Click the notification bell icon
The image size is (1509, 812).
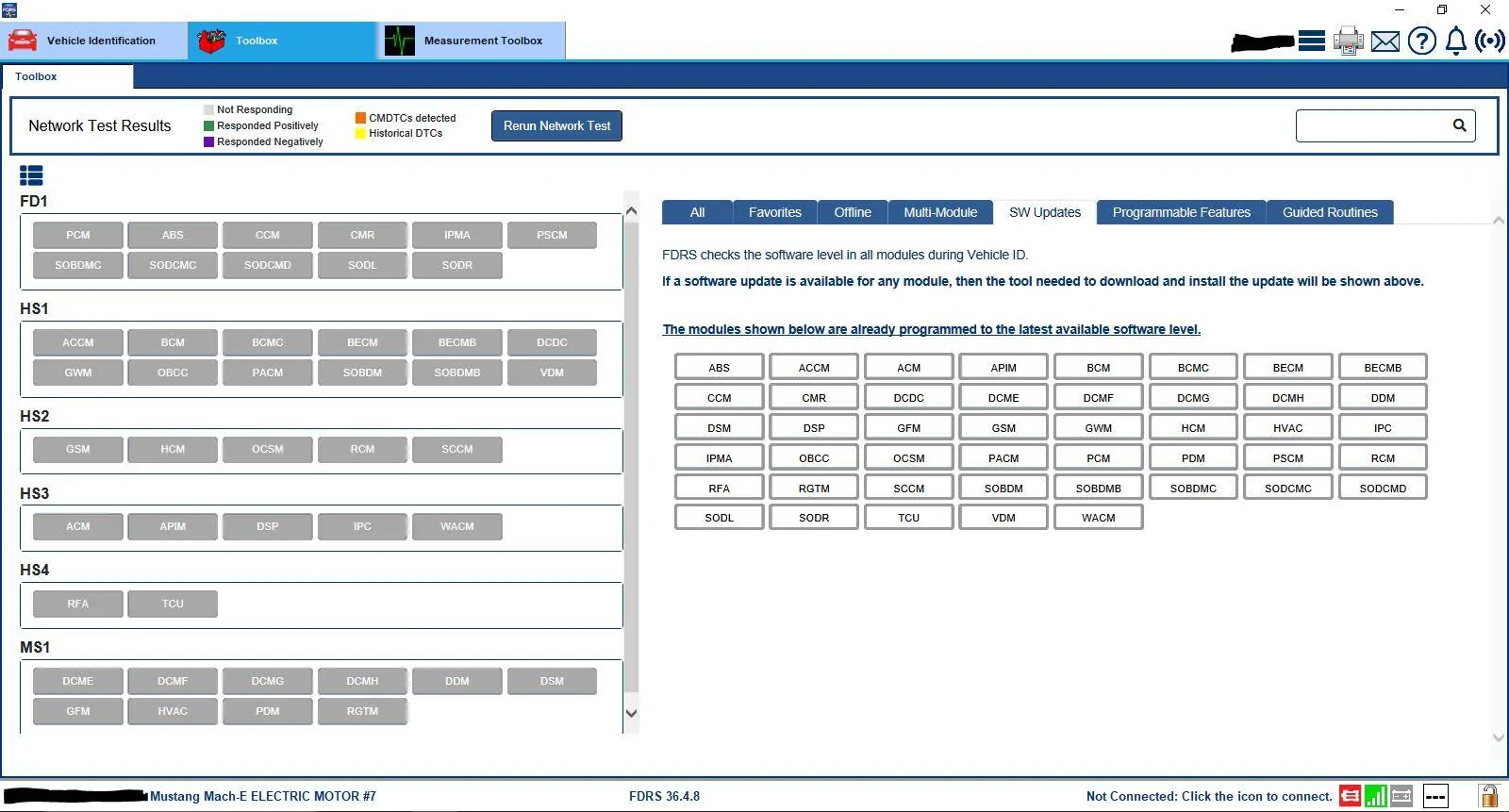1456,41
